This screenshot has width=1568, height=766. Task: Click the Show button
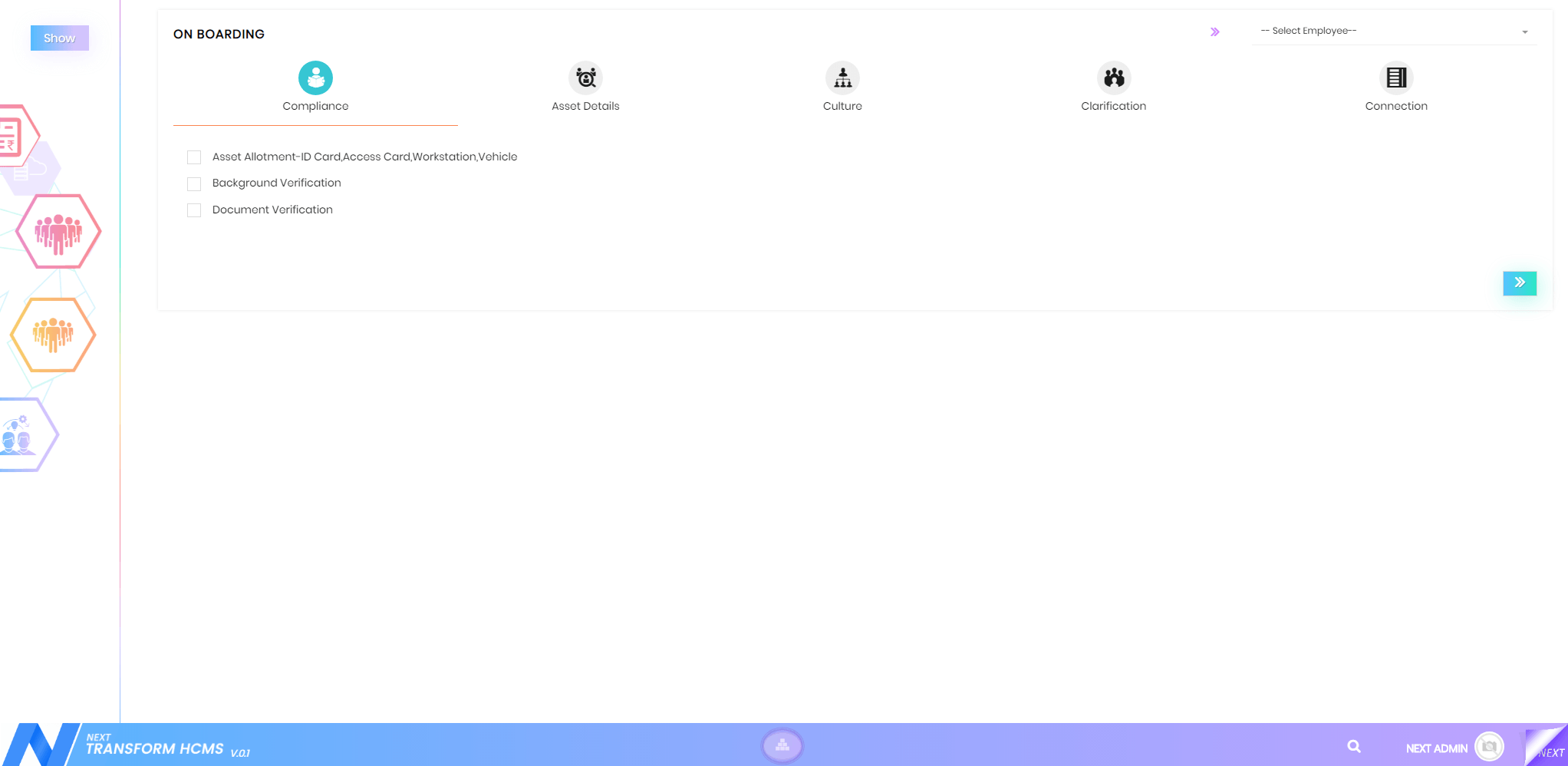[60, 38]
